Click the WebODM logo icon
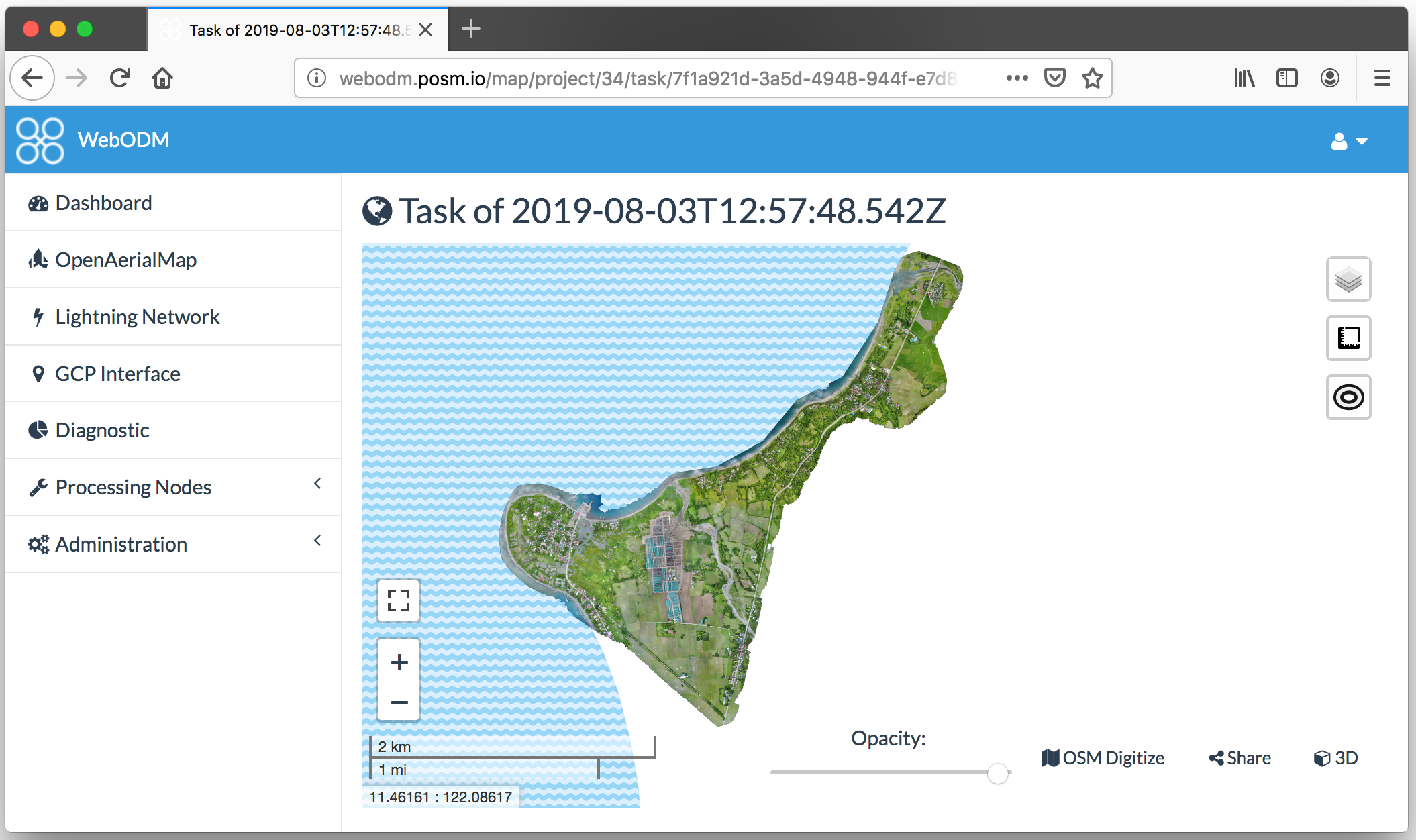1416x840 pixels. pyautogui.click(x=40, y=140)
